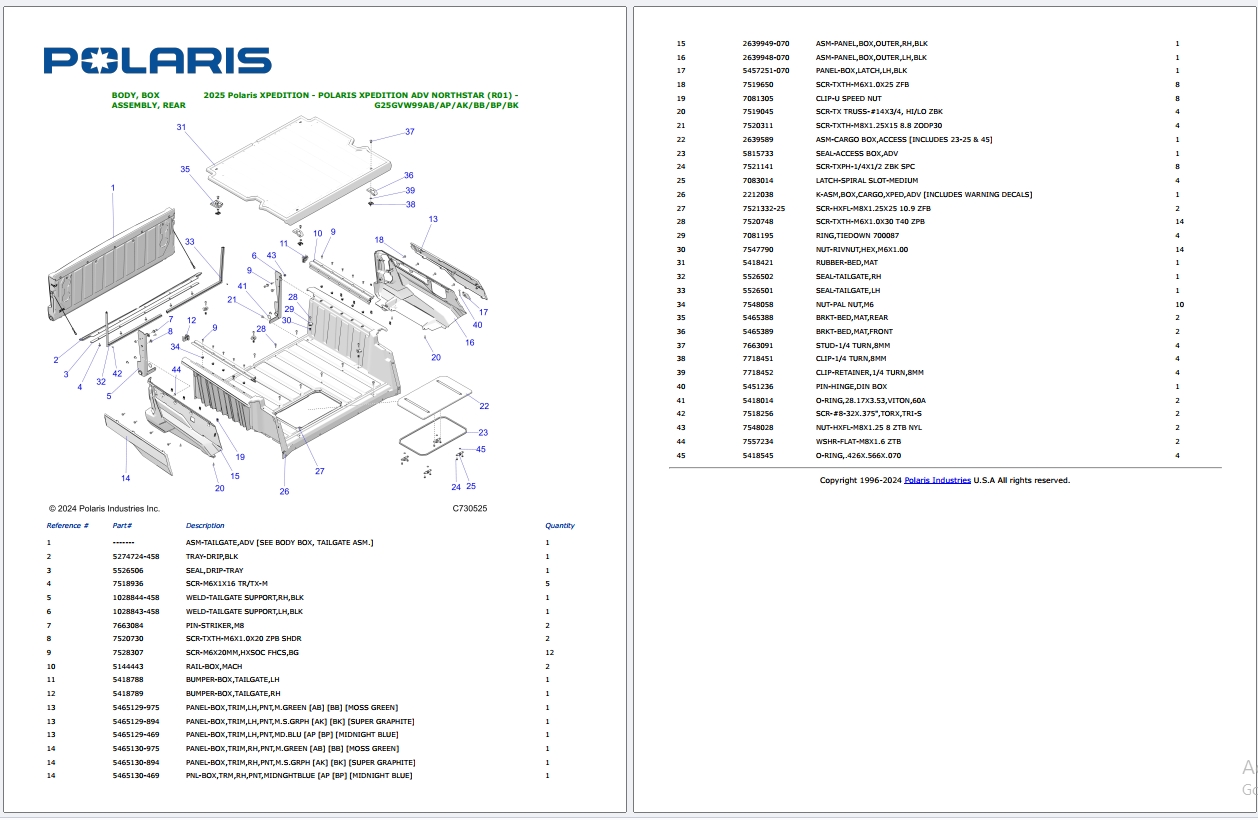The image size is (1258, 820).
Task: Select the 'Description' column header
Action: point(205,525)
